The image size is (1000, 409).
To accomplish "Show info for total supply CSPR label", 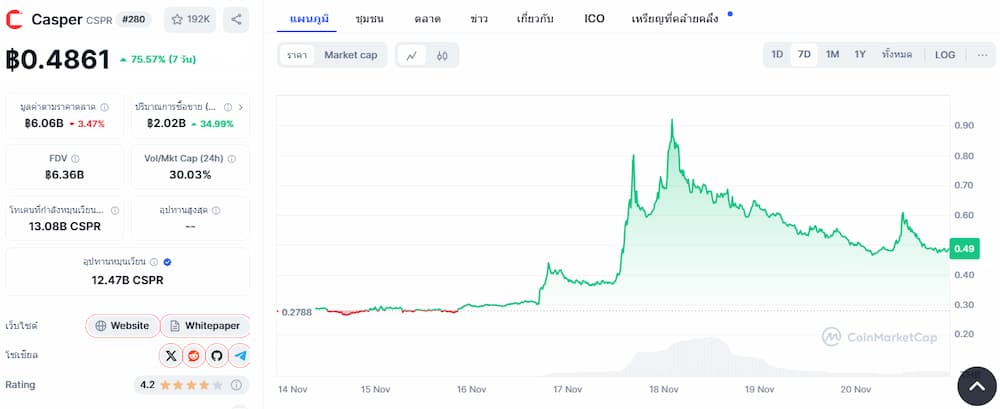I will tap(115, 210).
